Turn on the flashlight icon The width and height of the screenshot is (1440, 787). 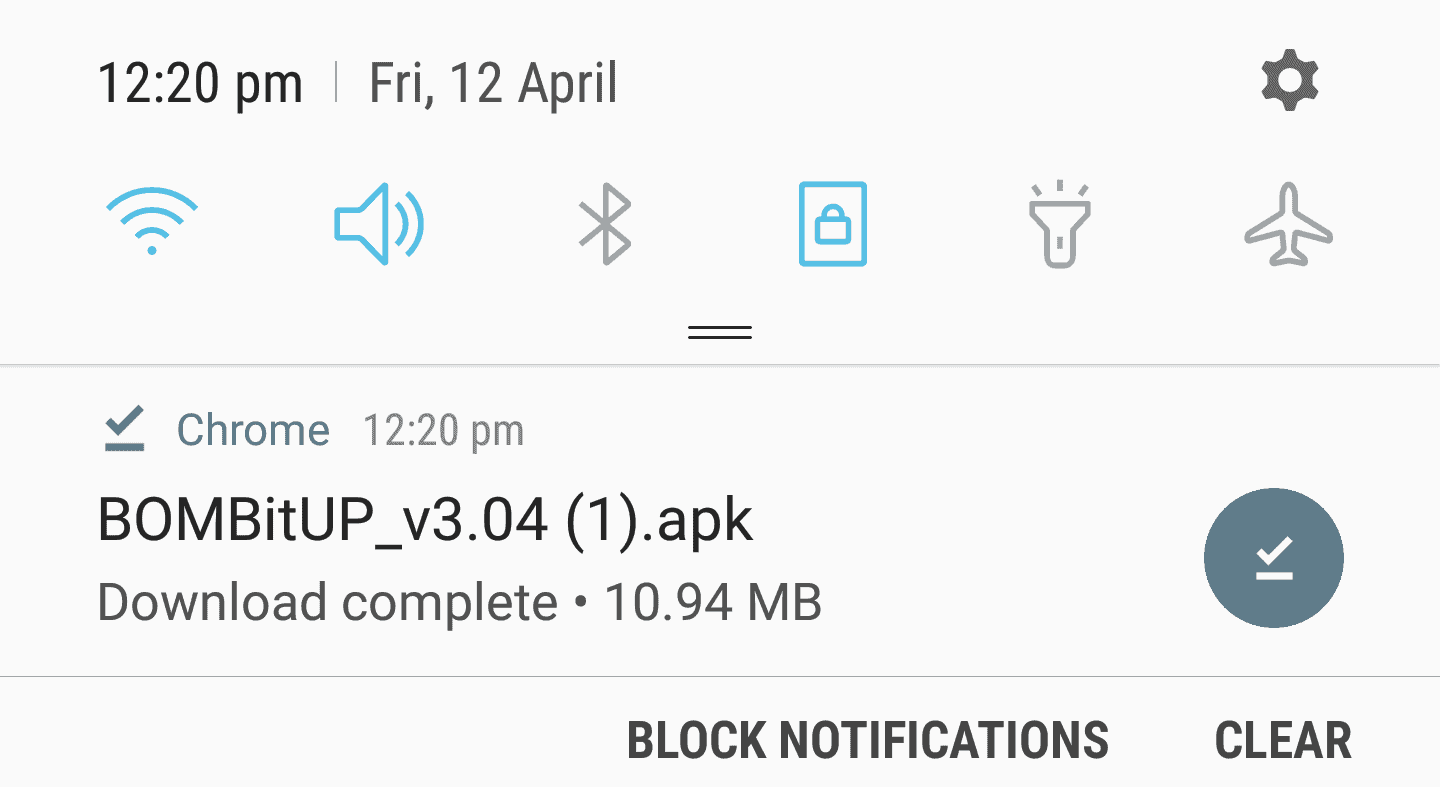tap(1060, 224)
